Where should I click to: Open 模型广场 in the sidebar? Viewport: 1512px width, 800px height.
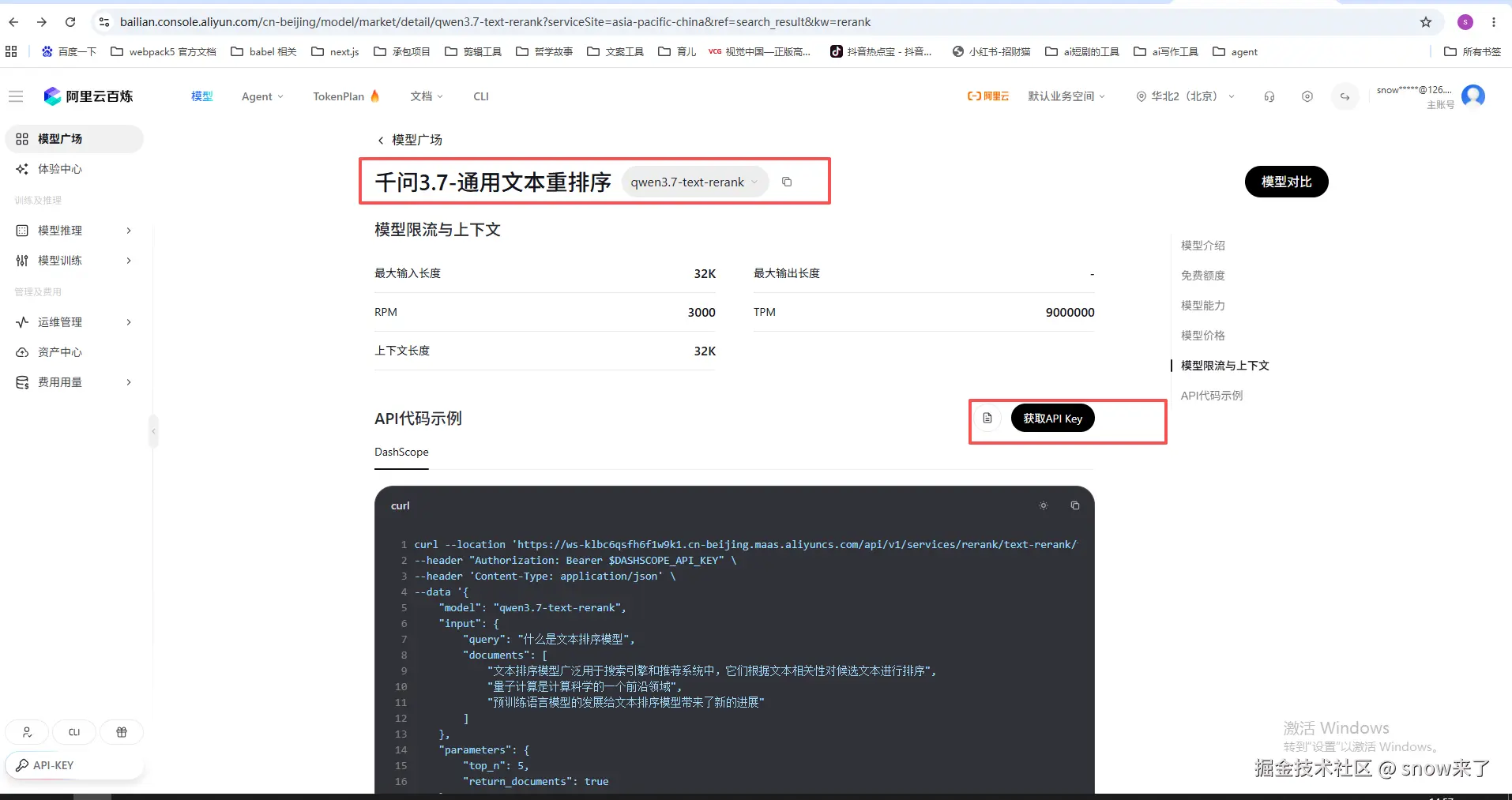tap(74, 138)
